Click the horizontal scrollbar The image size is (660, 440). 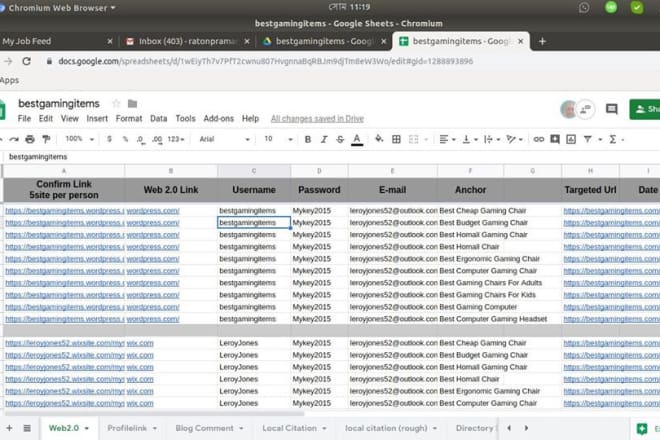click(152, 413)
